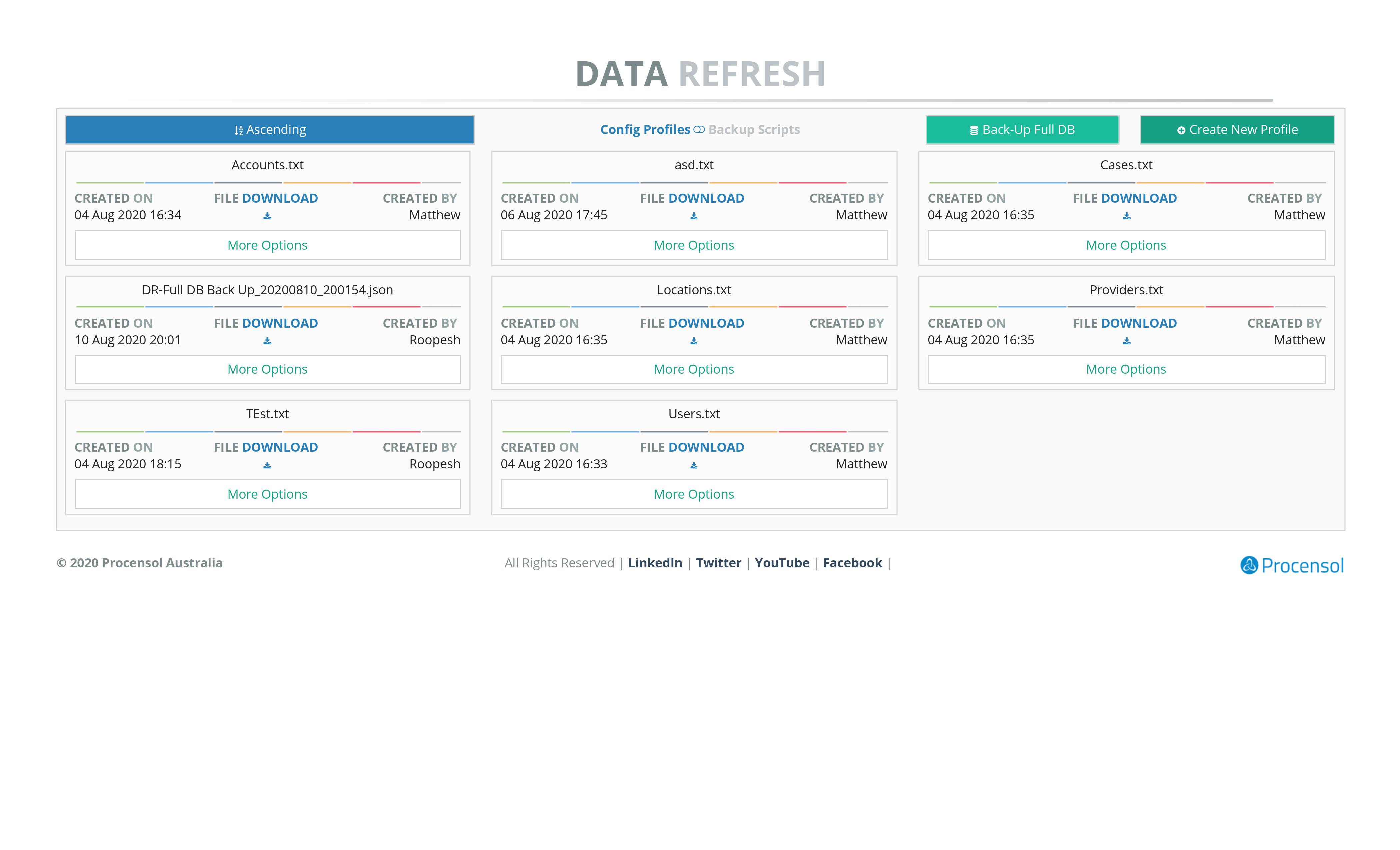
Task: Switch to the Backup Scripts view
Action: (754, 130)
